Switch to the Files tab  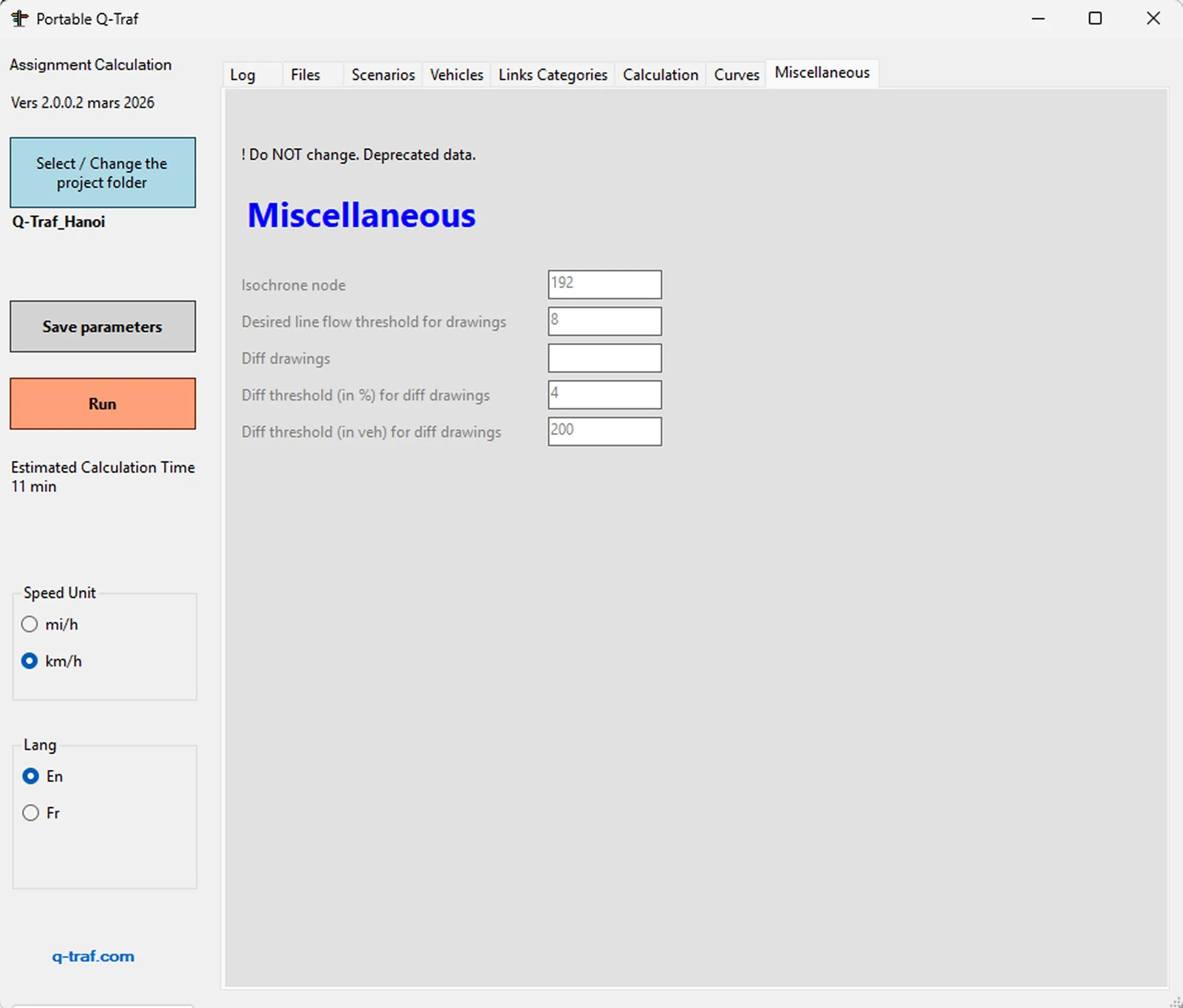[x=305, y=75]
